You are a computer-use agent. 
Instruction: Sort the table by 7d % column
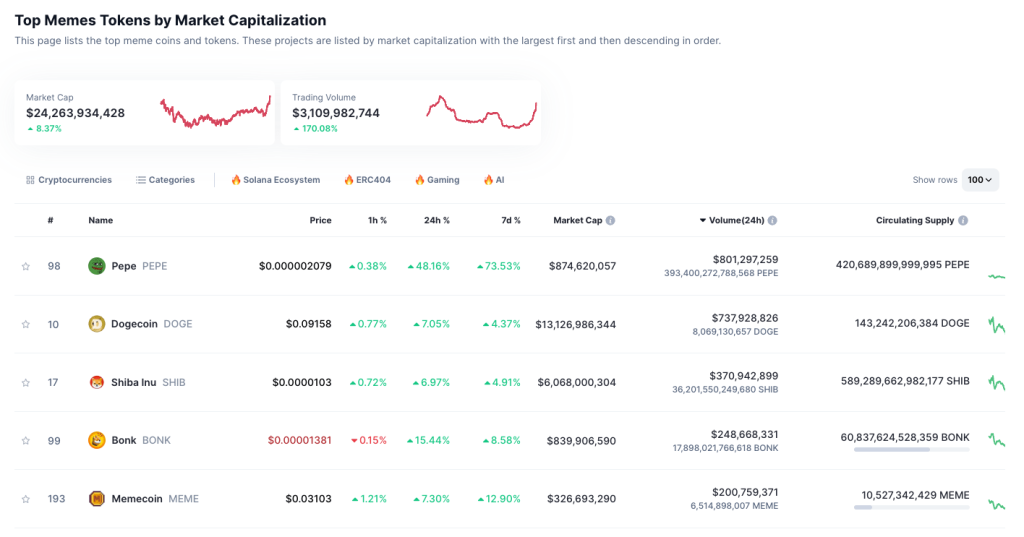click(x=510, y=220)
